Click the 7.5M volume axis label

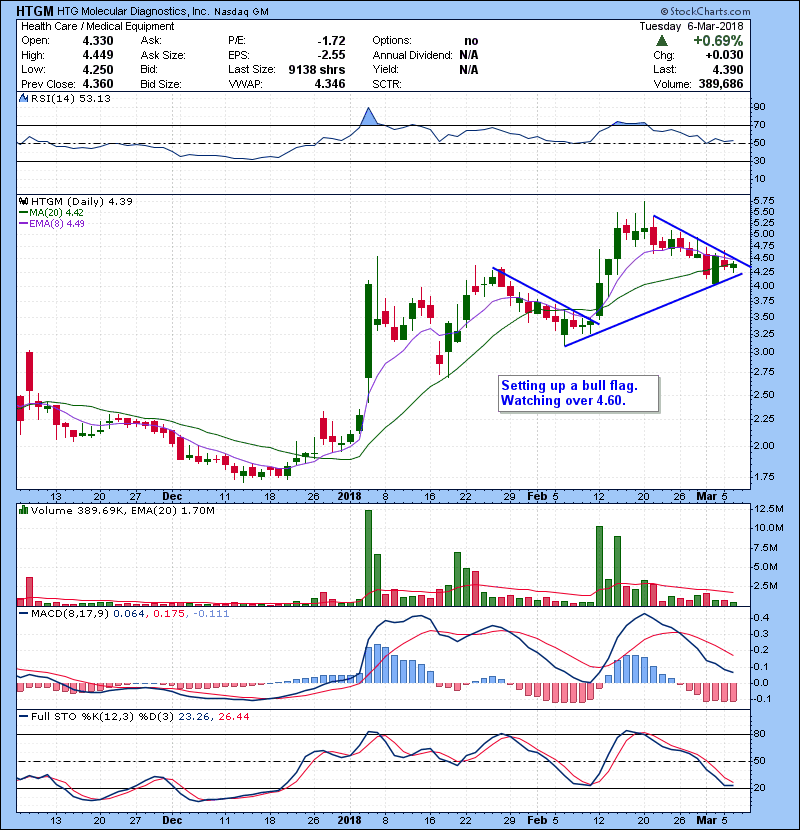[766, 547]
